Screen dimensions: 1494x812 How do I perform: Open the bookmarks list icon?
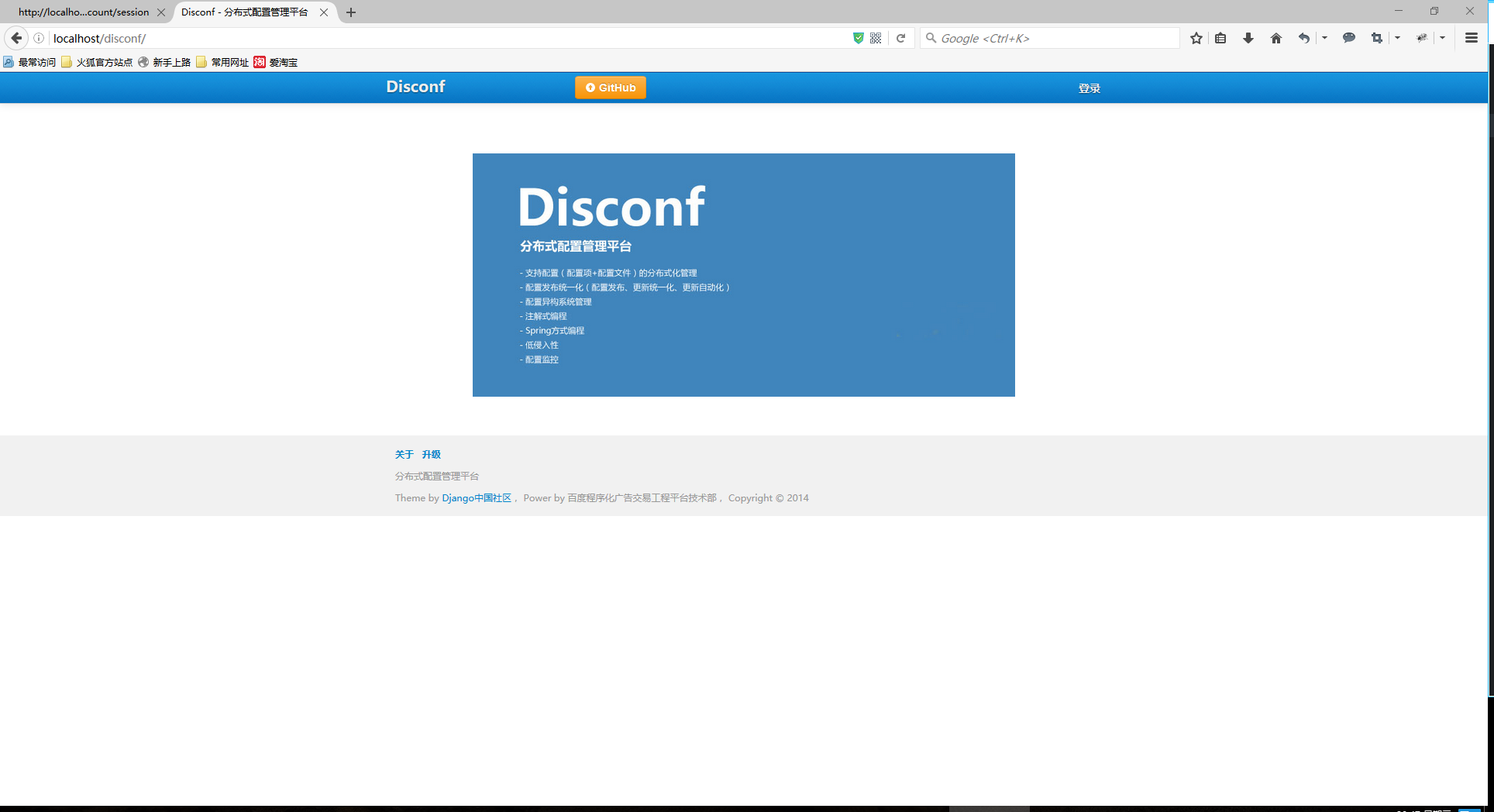click(x=1220, y=38)
